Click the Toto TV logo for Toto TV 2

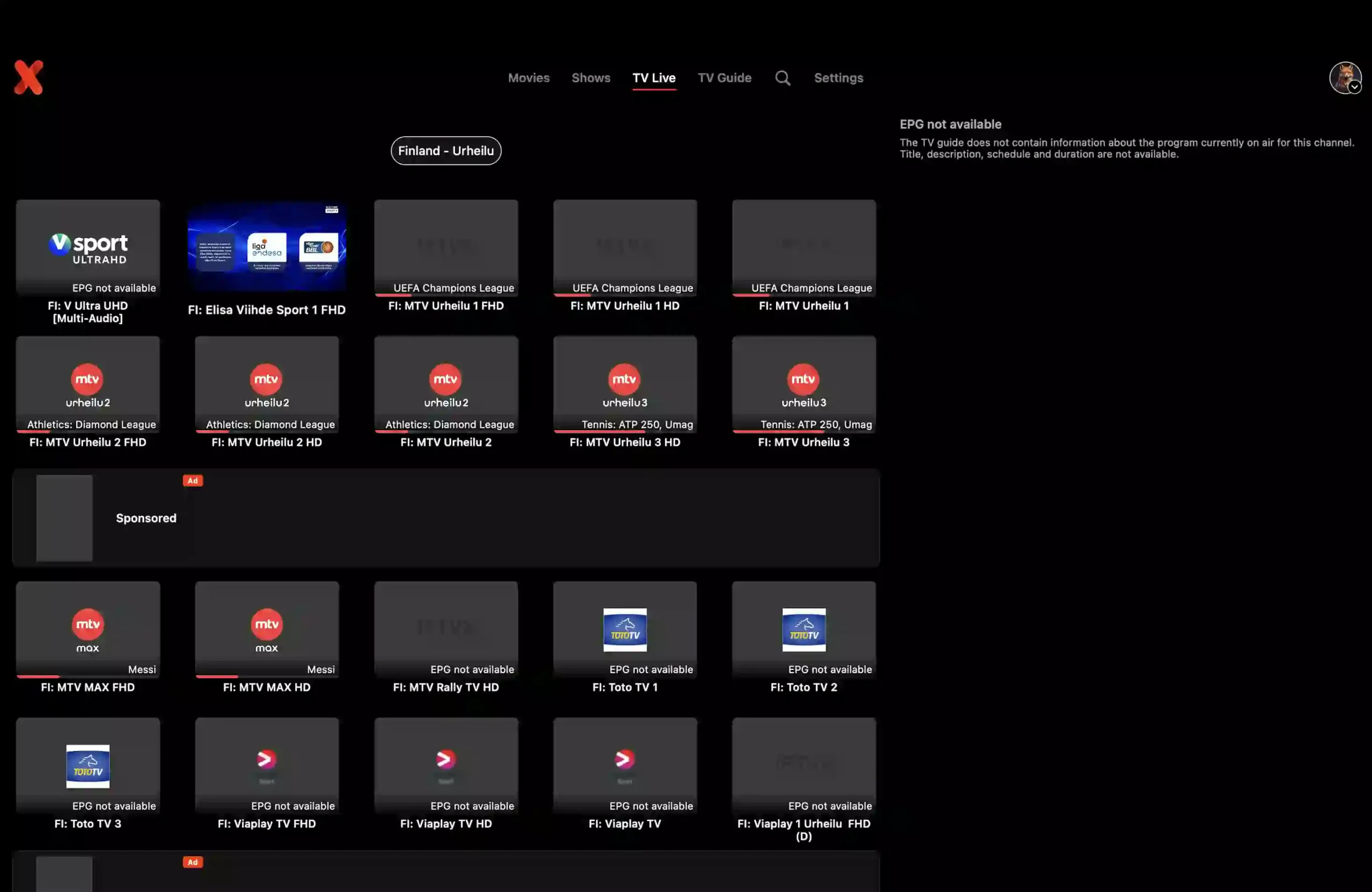803,630
